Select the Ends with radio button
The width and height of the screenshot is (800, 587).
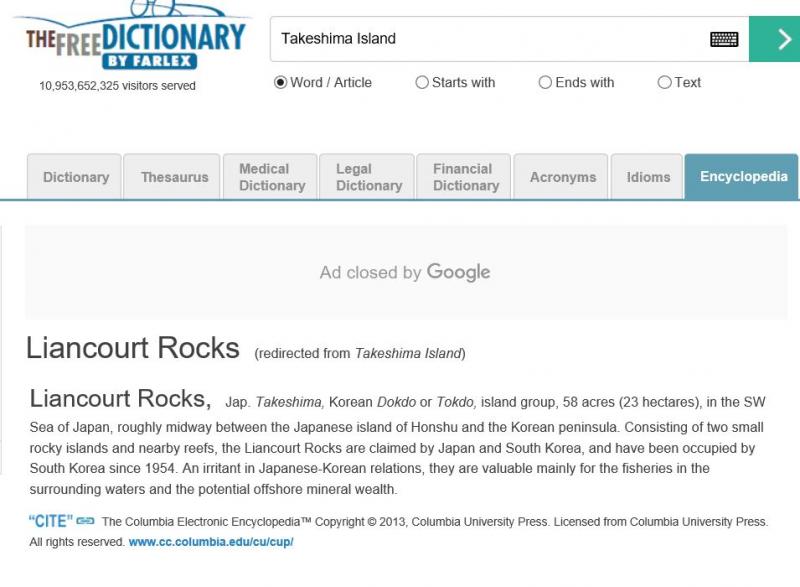545,83
